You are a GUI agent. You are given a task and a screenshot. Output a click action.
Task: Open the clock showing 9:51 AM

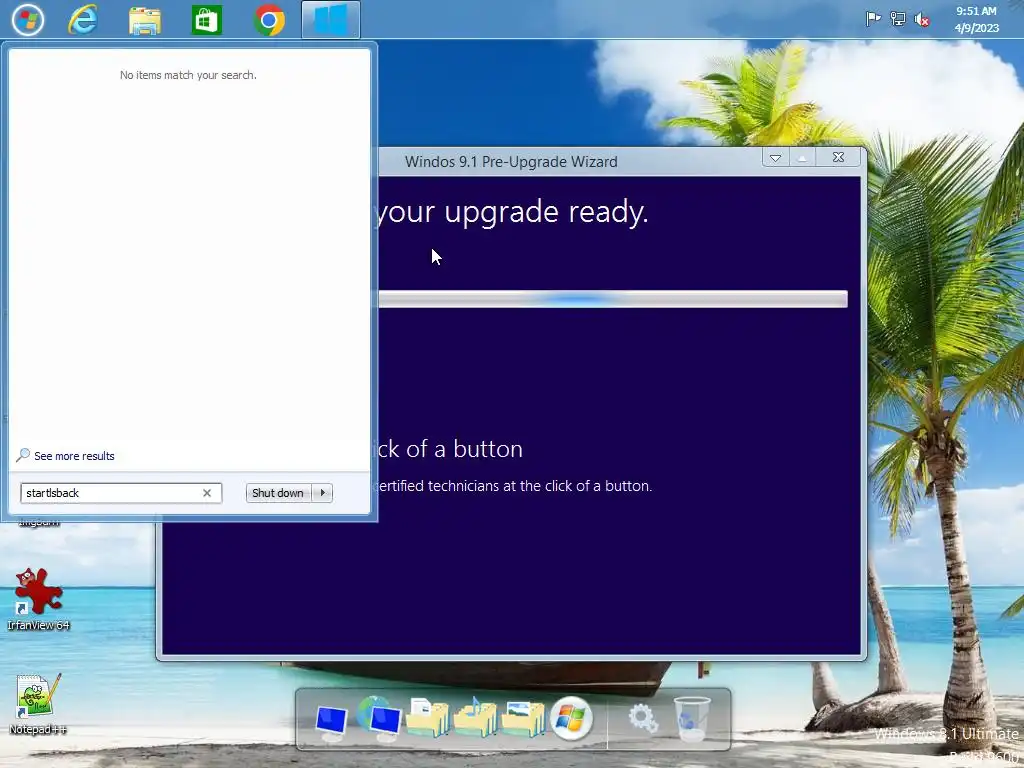point(976,20)
